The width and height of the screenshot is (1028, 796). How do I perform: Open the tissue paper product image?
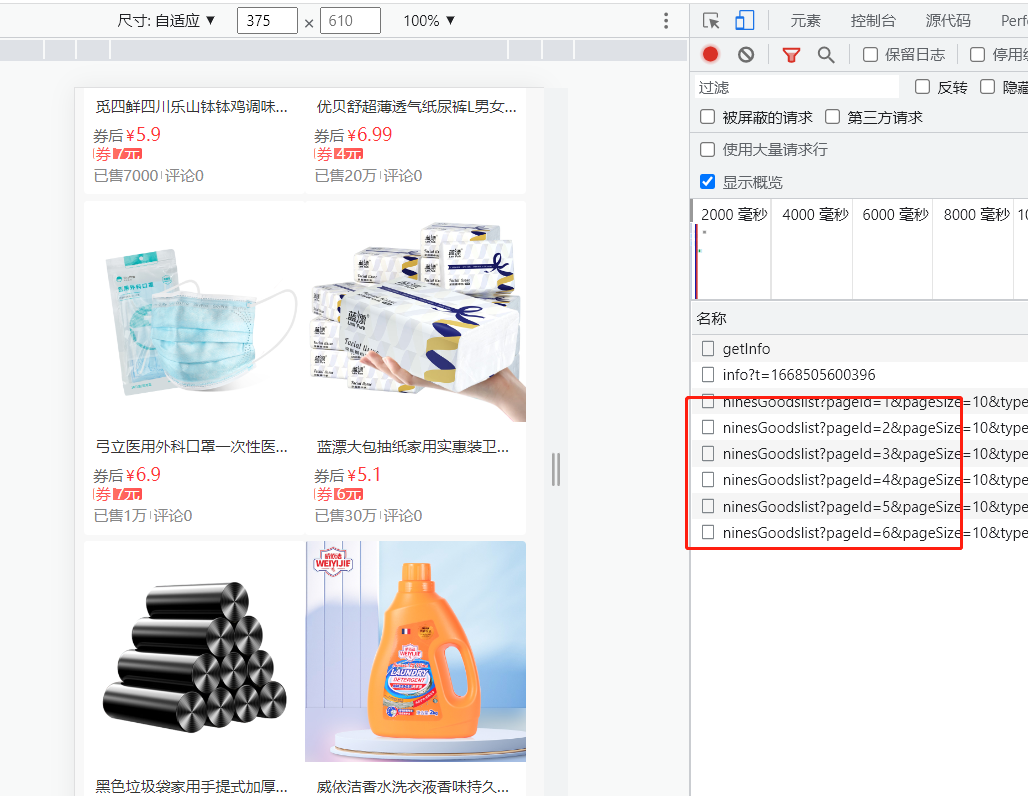(x=416, y=312)
